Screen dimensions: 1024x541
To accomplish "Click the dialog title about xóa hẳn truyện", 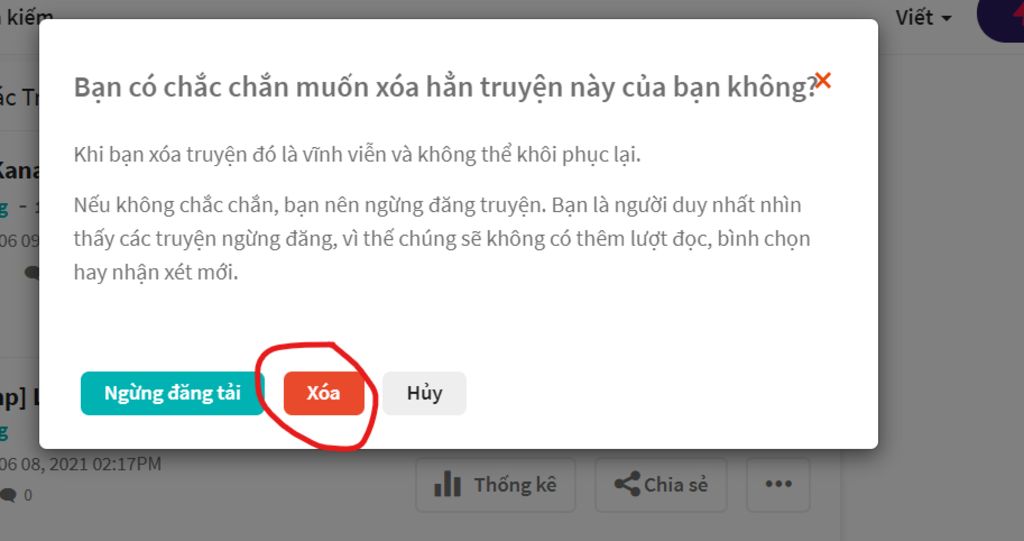I will click(x=445, y=87).
